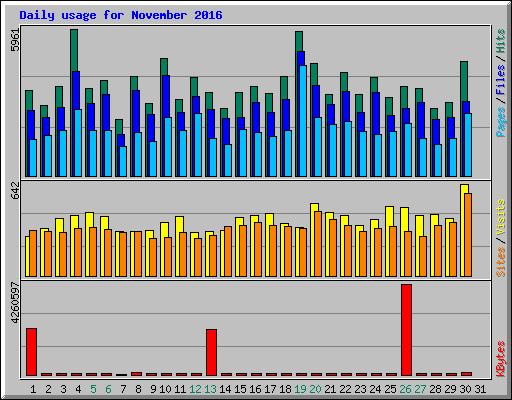512x400 pixels.
Task: Click the day 23 axis label
Action: (x=360, y=389)
